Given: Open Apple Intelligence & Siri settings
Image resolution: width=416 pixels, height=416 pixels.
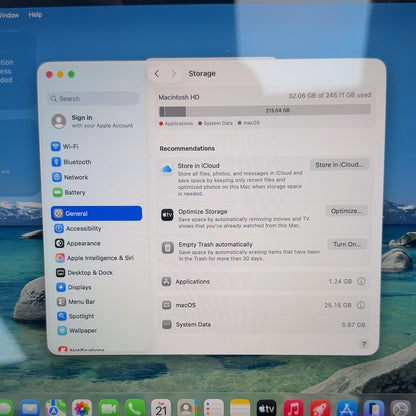Looking at the screenshot, I should click(x=94, y=258).
